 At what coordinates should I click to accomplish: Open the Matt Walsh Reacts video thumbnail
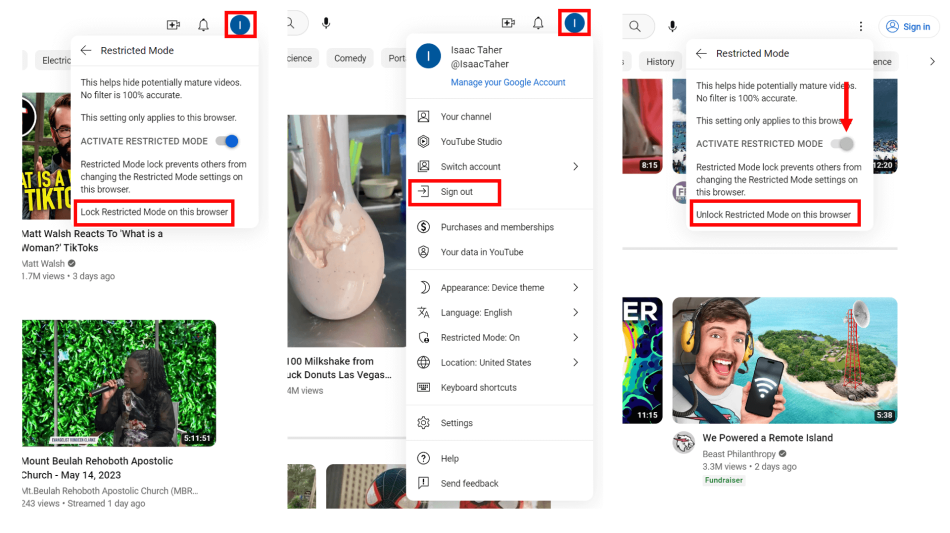pos(46,156)
